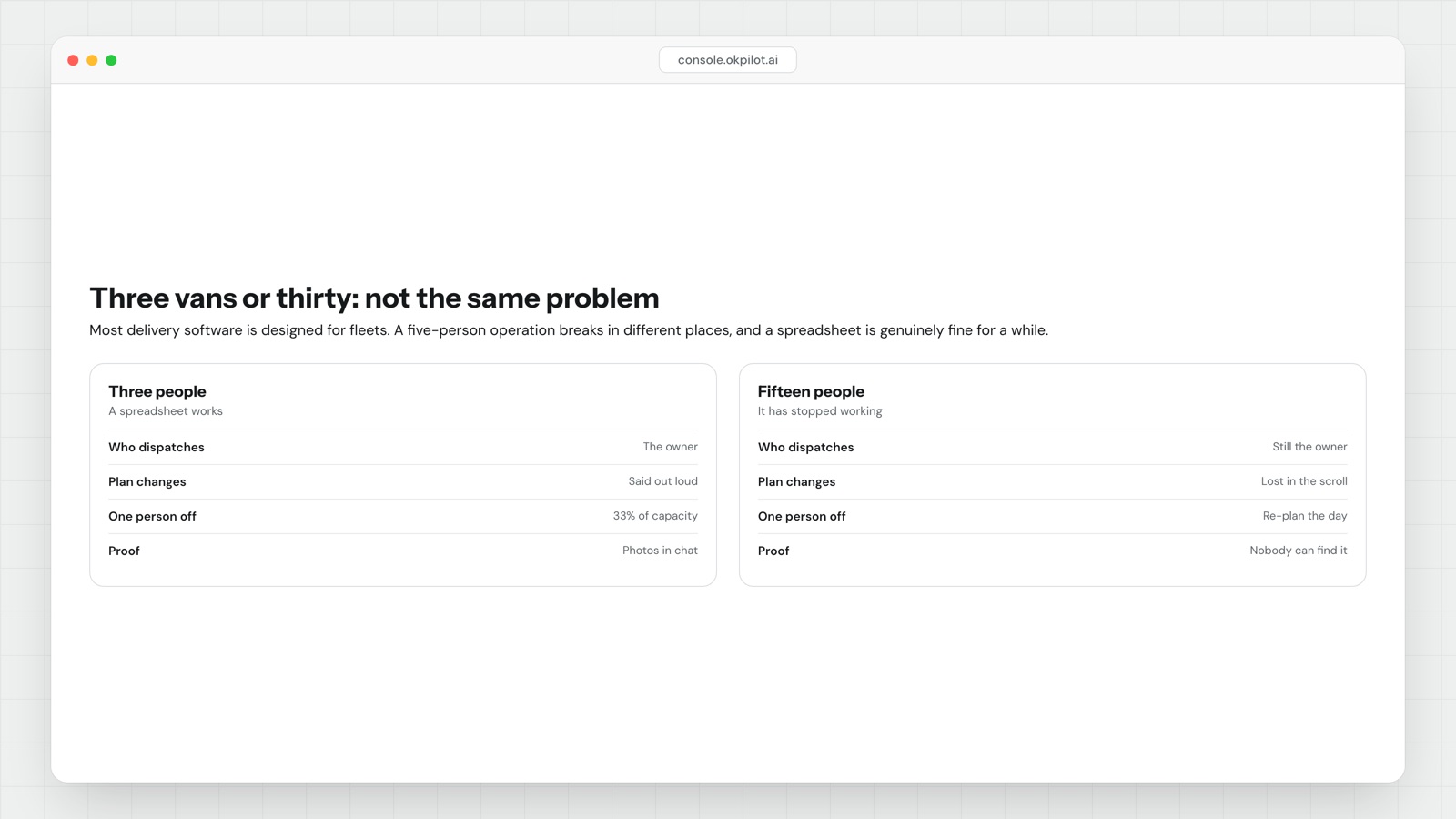Image resolution: width=1456 pixels, height=819 pixels.
Task: Click the 'Three people' card title
Action: coord(157,391)
